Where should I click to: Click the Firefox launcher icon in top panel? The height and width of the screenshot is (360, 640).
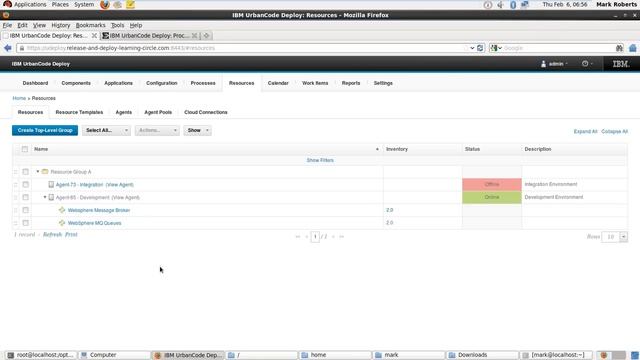tap(104, 4)
